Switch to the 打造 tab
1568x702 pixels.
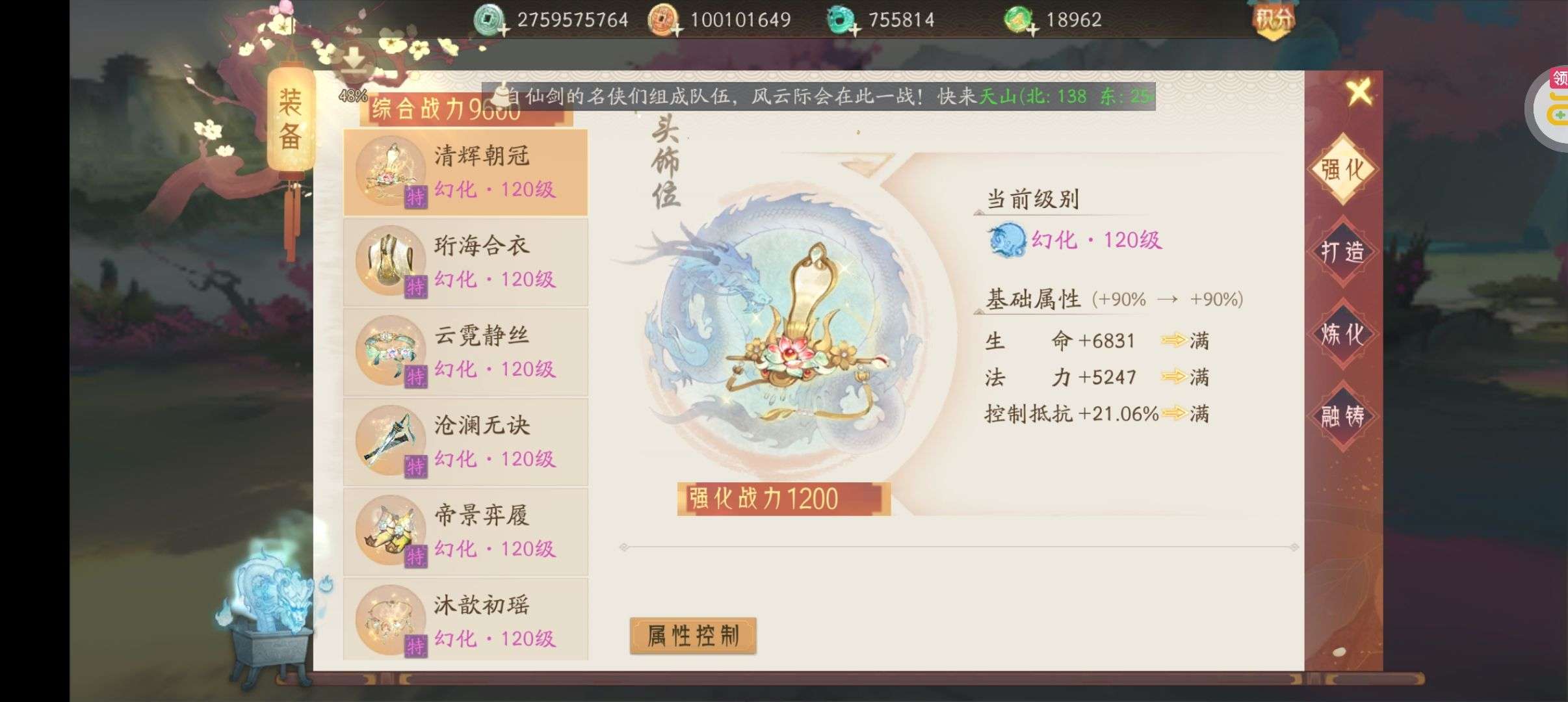tap(1342, 252)
